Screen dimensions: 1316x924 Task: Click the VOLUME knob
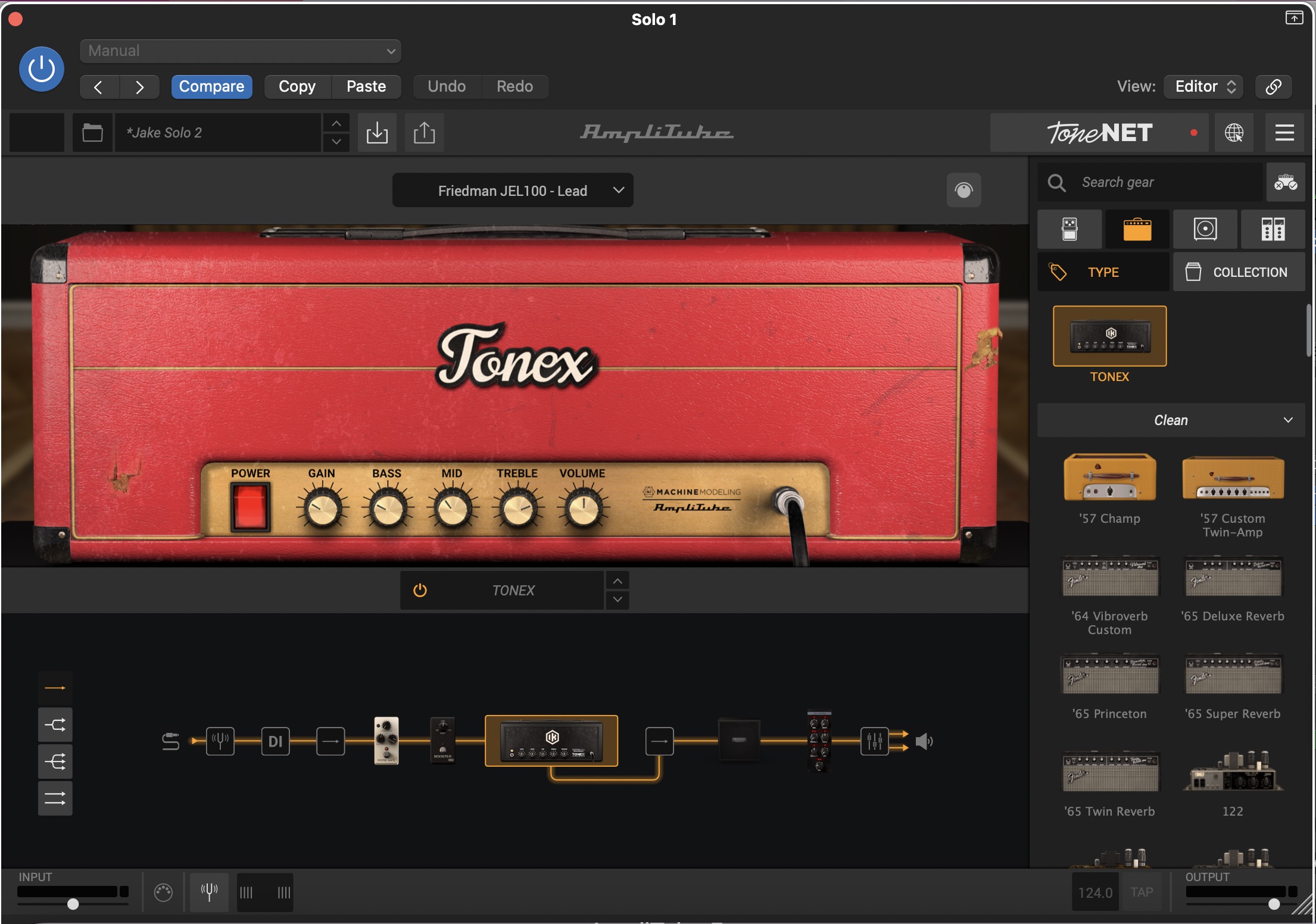click(583, 510)
